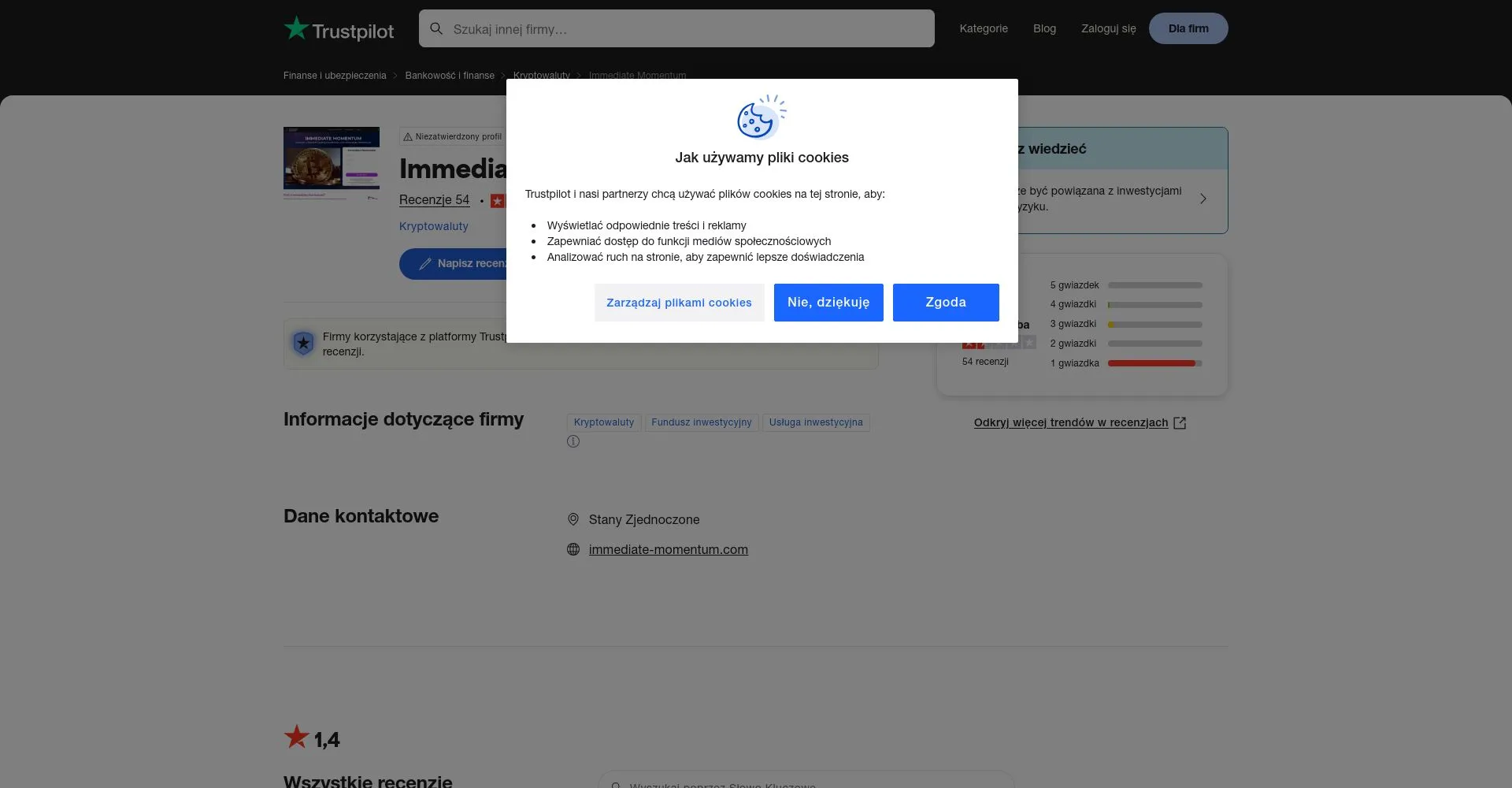Screen dimensions: 1512x788
Task: Open the Blog link in header
Action: pos(1044,28)
